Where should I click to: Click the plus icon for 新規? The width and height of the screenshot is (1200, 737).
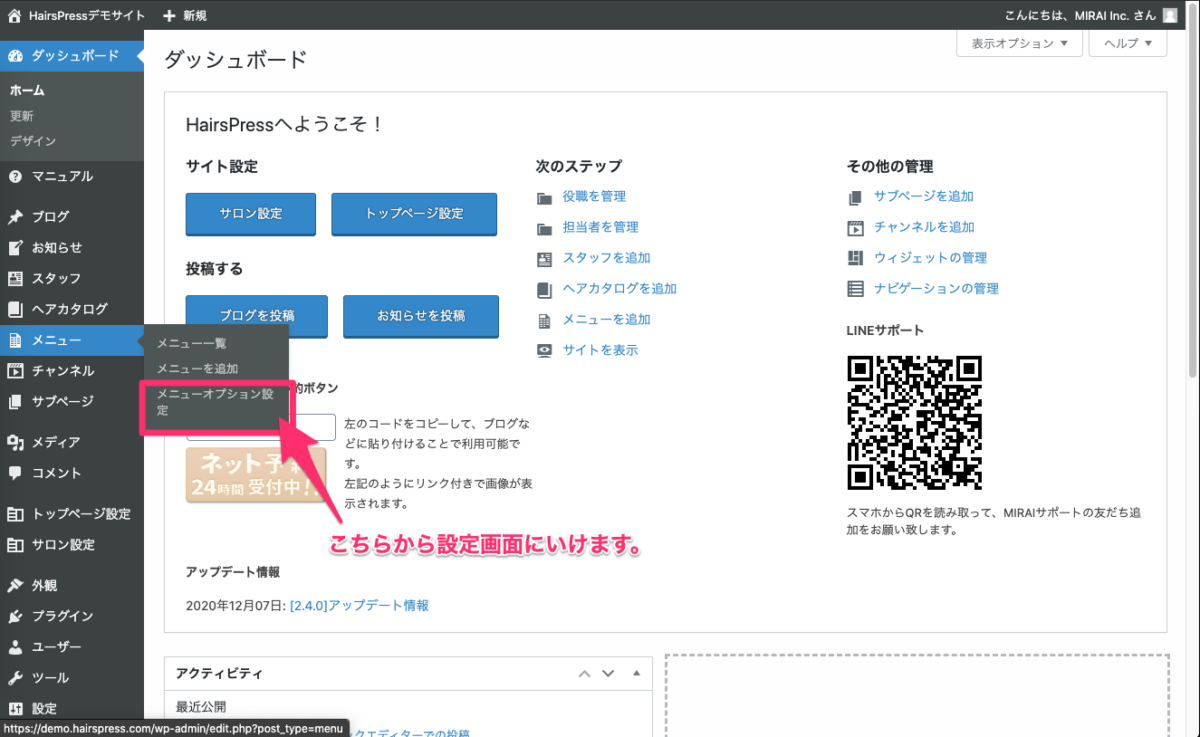pyautogui.click(x=168, y=16)
